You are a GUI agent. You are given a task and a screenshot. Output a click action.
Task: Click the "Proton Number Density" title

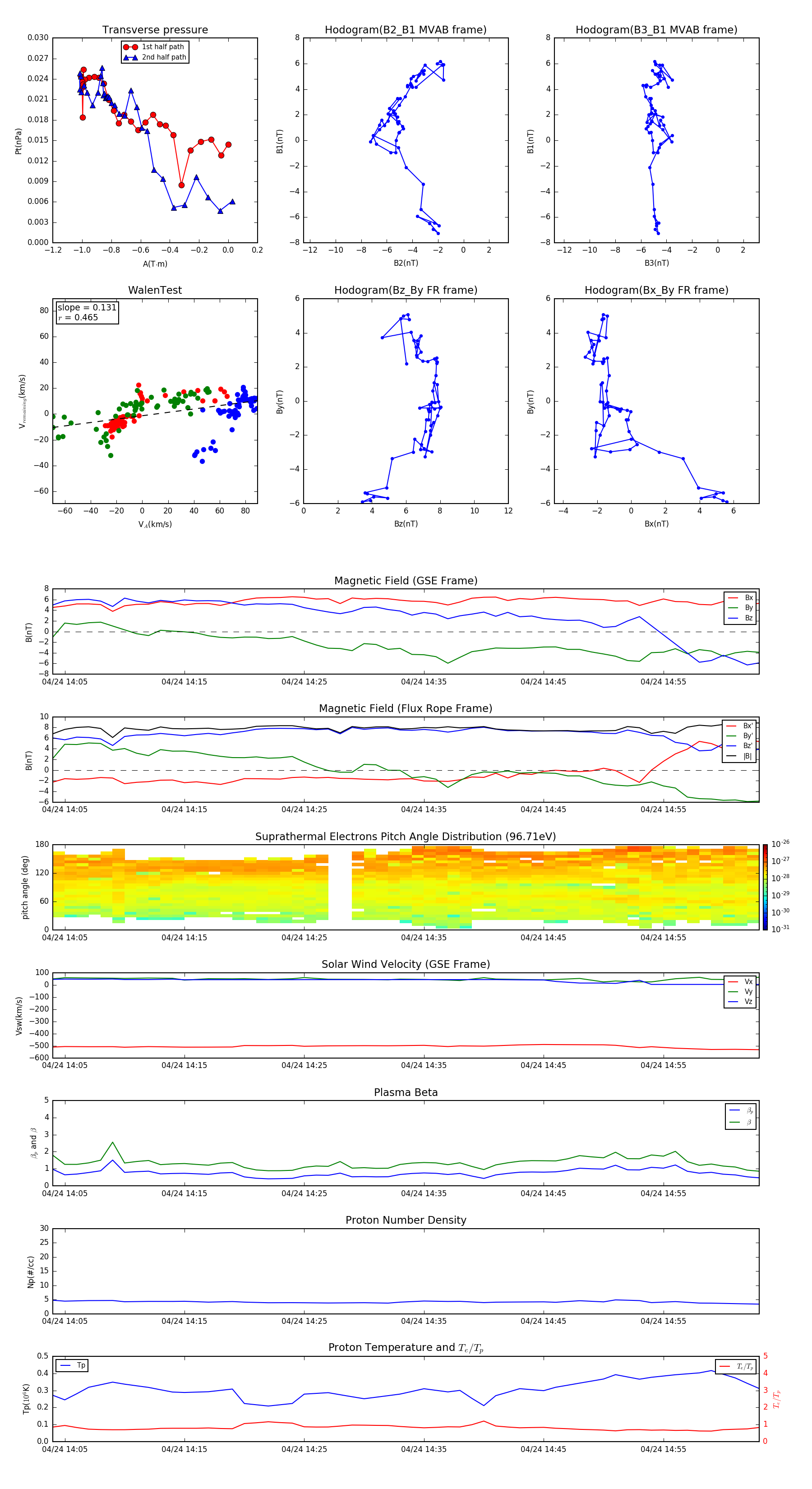pos(406,1220)
